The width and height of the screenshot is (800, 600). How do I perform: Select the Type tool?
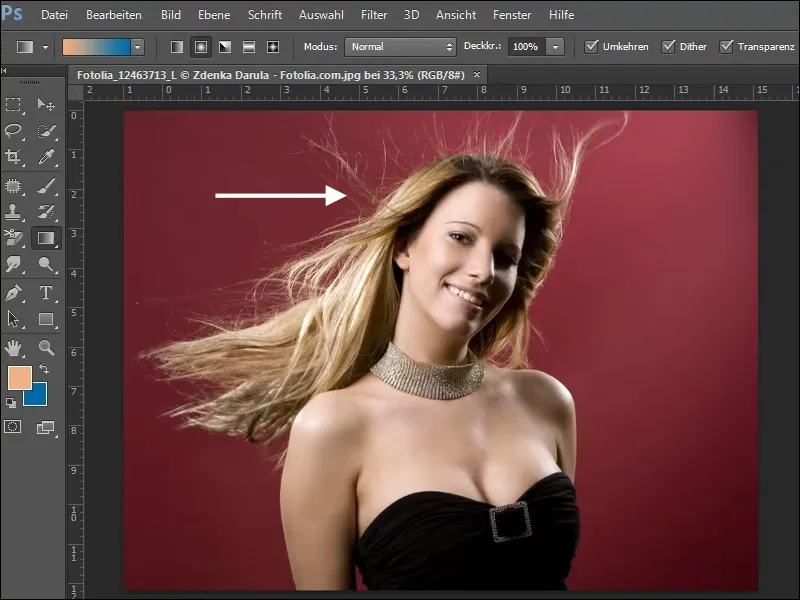(x=46, y=293)
